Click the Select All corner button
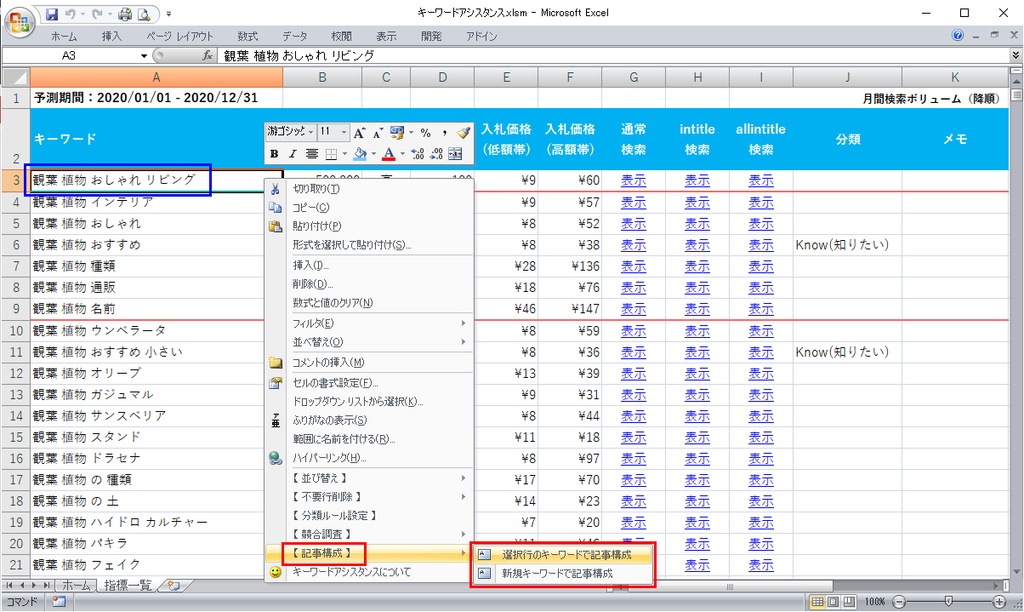 coord(16,78)
